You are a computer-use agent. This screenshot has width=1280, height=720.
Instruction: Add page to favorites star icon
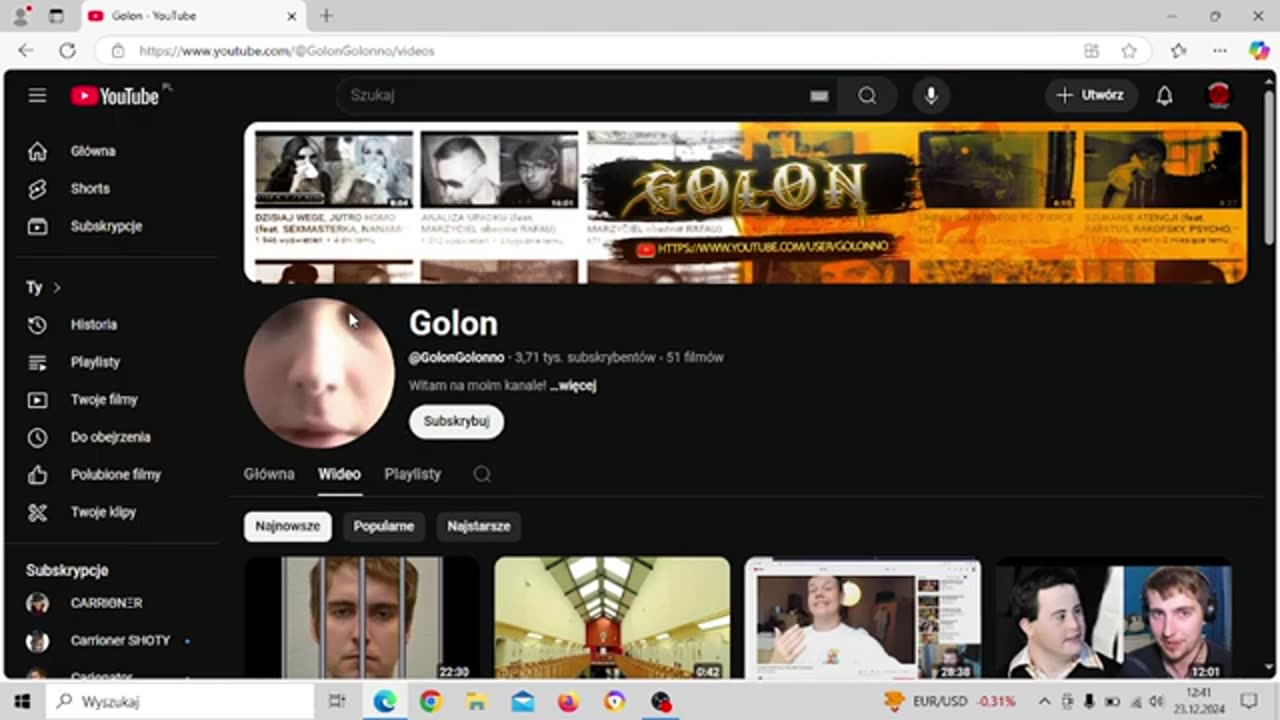pyautogui.click(x=1129, y=50)
